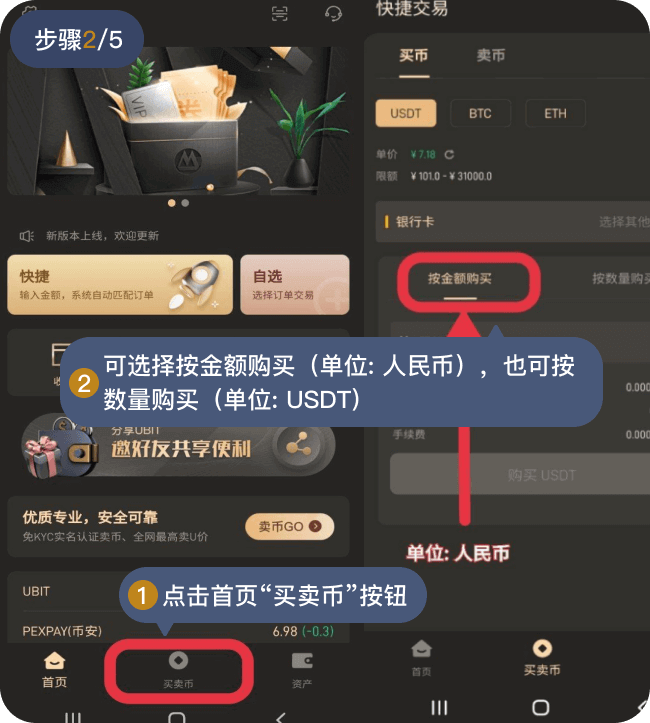This screenshot has width=650, height=723.
Task: Switch to the 买币 tab
Action: [414, 55]
